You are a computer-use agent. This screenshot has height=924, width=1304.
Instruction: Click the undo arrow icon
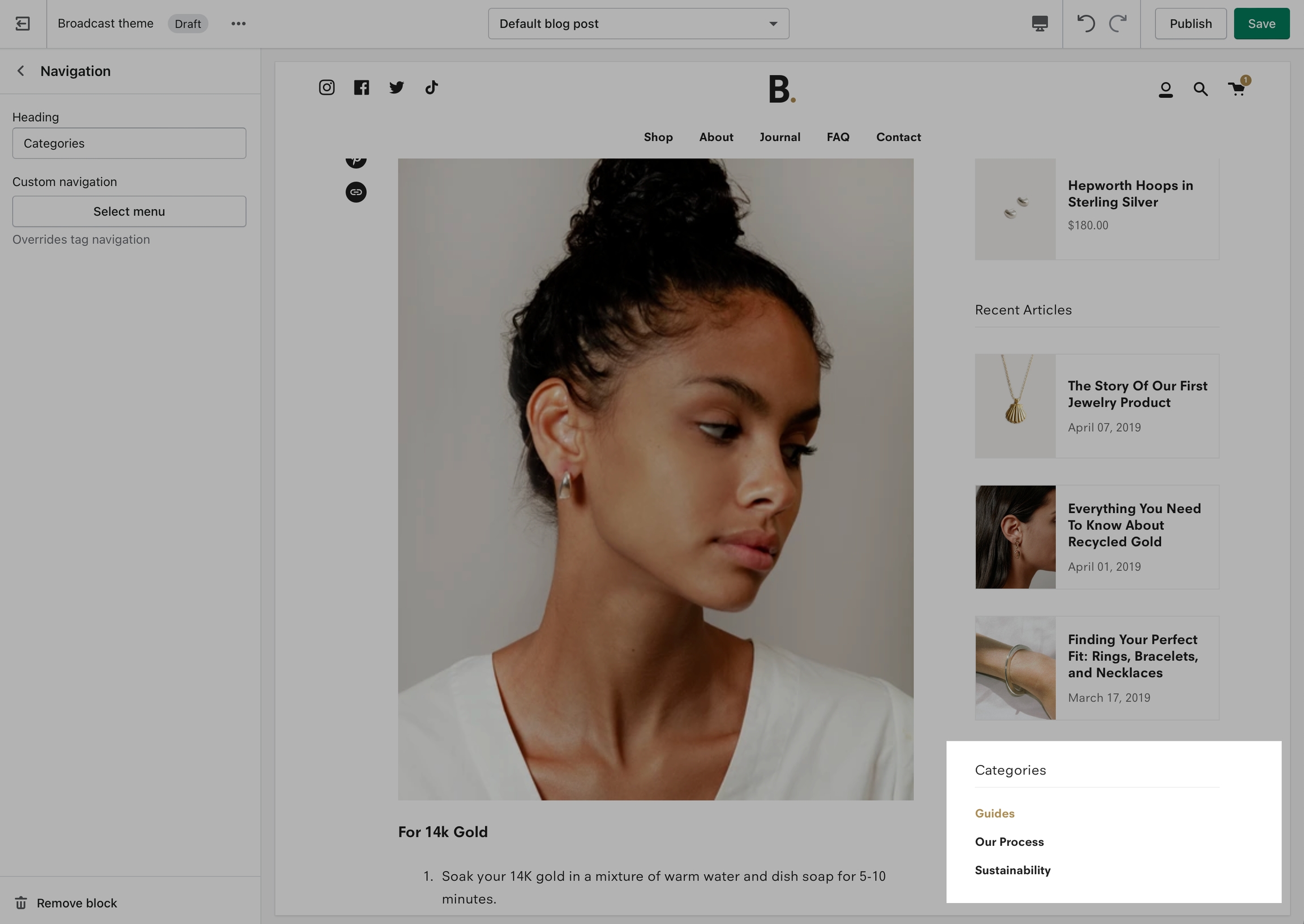[x=1086, y=24]
